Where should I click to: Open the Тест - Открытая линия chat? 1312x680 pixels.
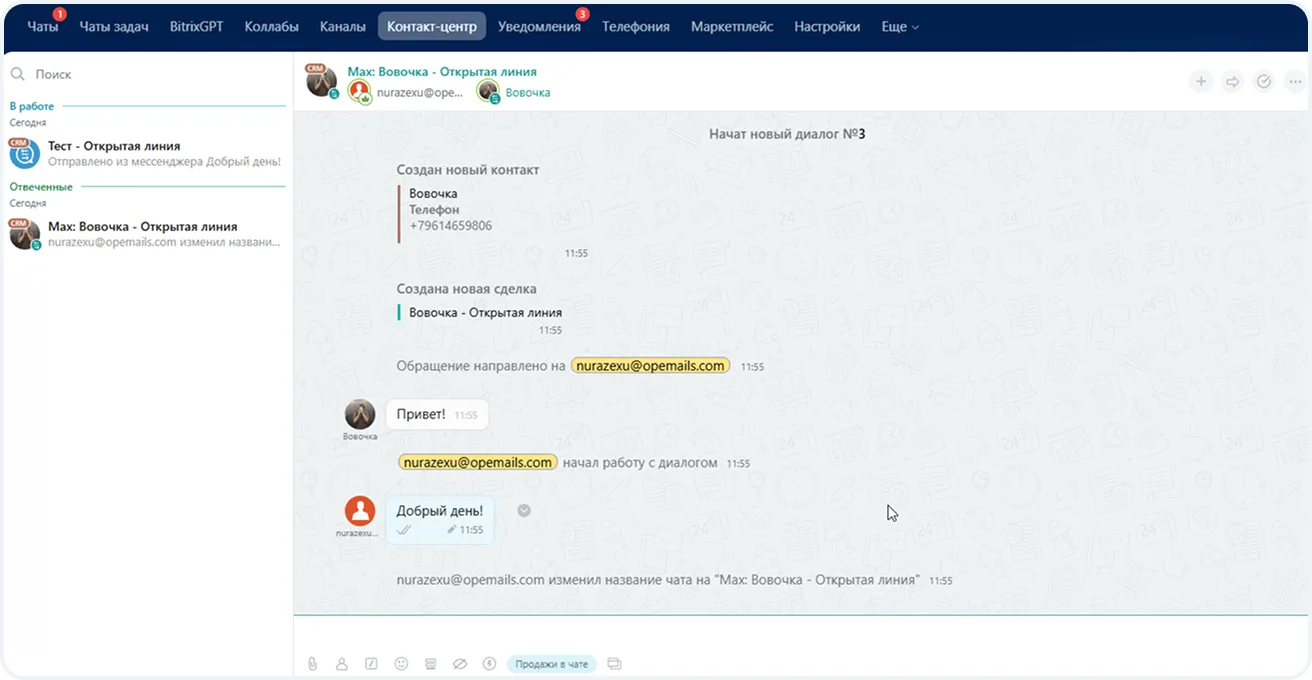[147, 153]
